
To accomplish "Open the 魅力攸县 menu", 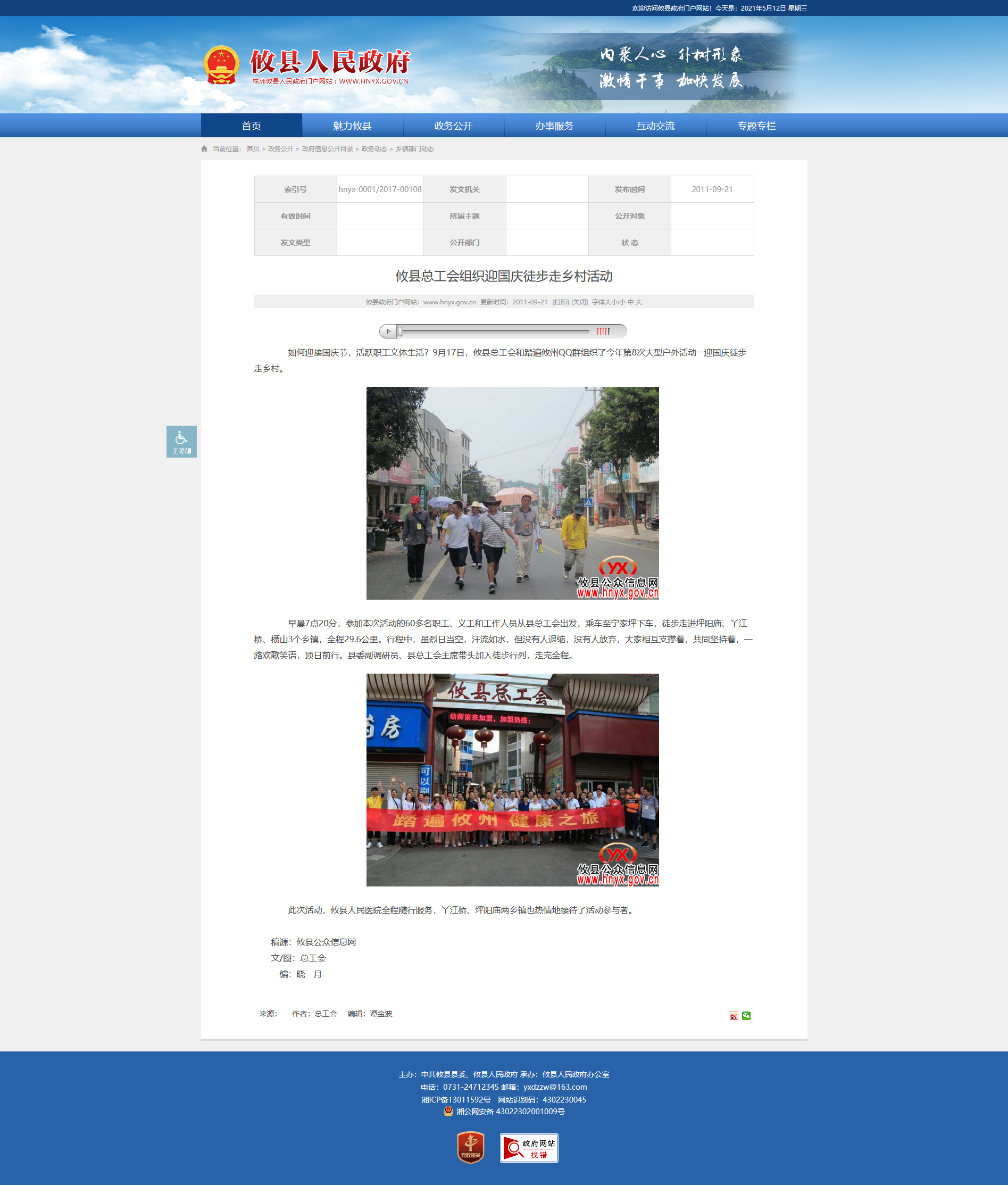I will click(353, 125).
